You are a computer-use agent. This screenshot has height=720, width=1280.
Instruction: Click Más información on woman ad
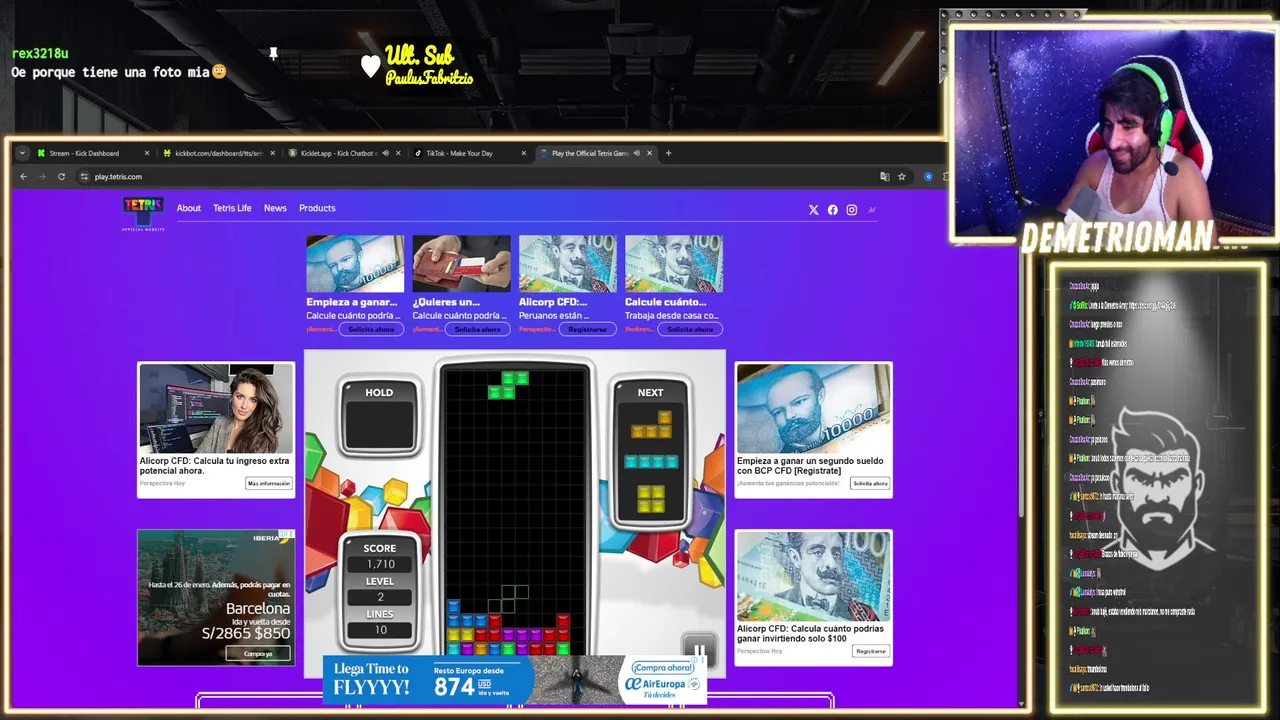coord(268,483)
